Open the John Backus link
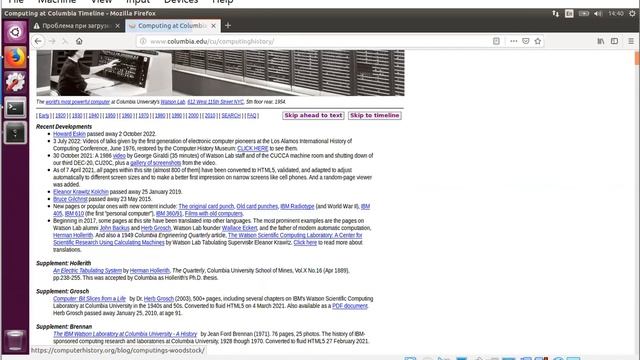Screen dimensions: 640x360 pos(115,228)
